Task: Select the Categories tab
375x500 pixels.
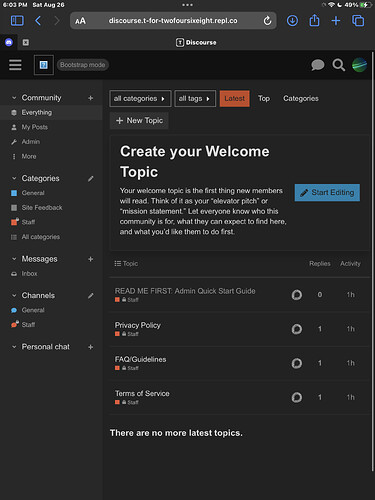Action: pyautogui.click(x=301, y=99)
